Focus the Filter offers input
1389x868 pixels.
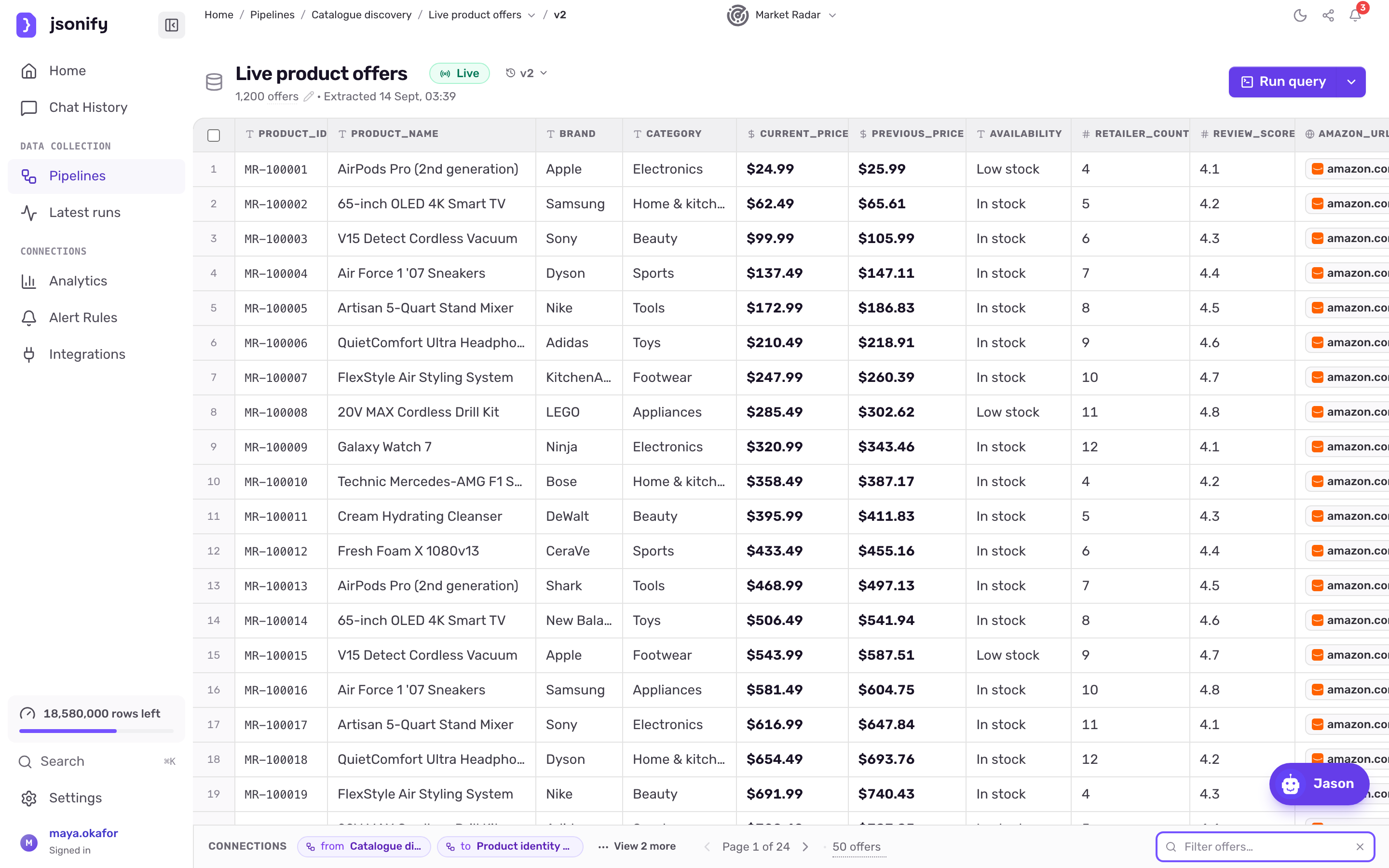point(1265,847)
